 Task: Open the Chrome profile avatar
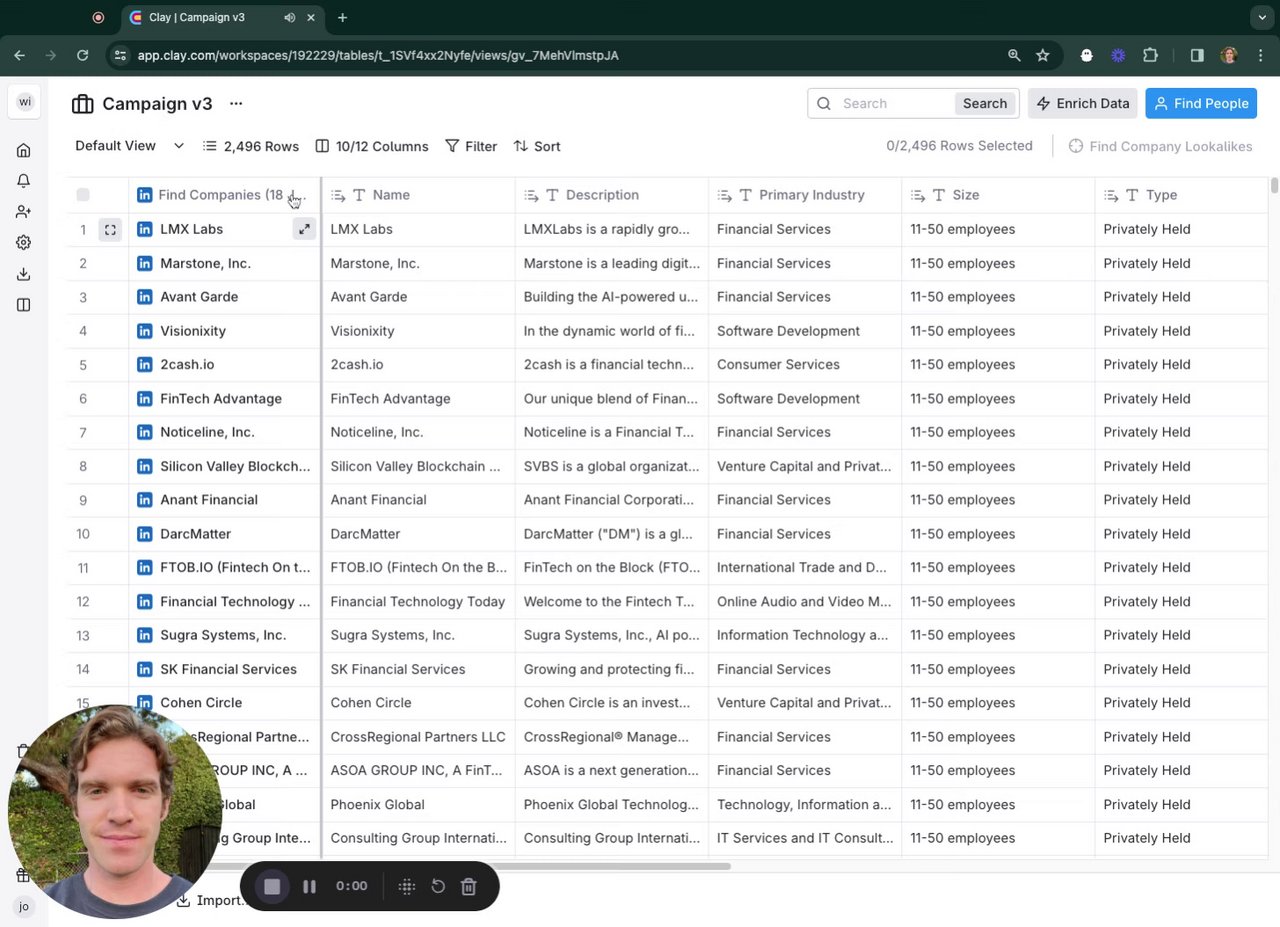pyautogui.click(x=1229, y=55)
